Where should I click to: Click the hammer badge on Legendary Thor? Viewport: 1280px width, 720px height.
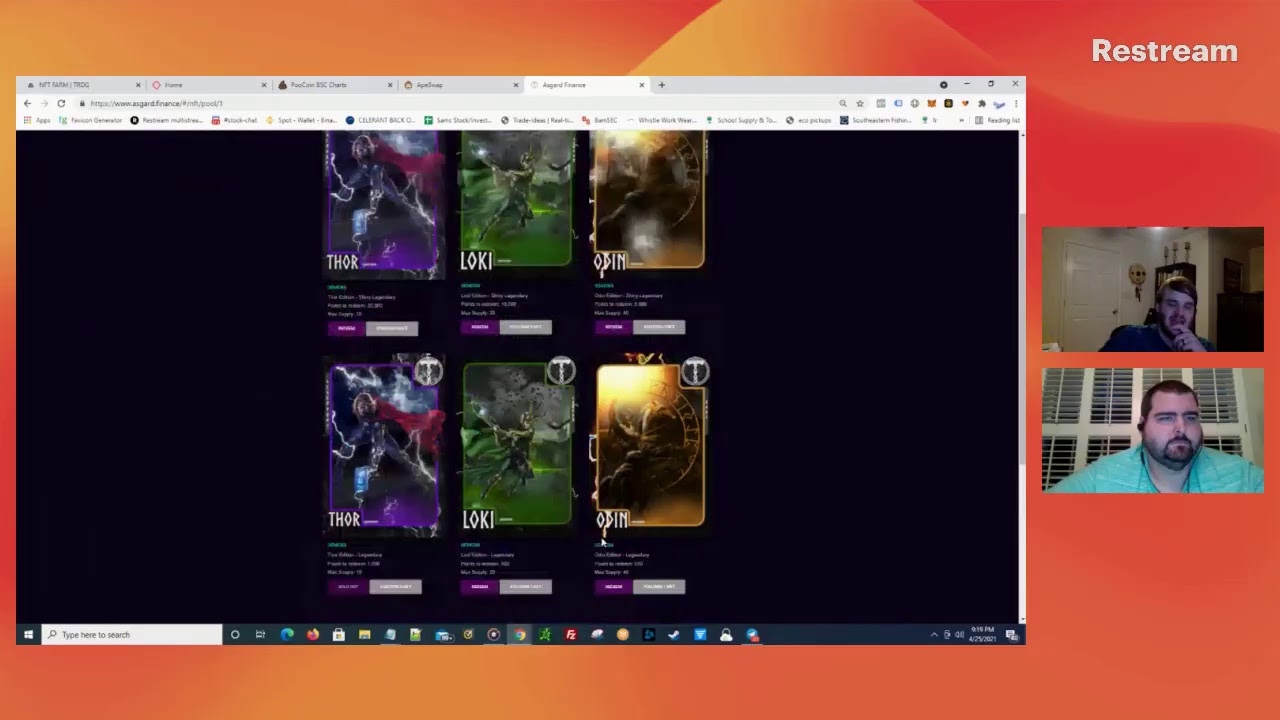[428, 371]
